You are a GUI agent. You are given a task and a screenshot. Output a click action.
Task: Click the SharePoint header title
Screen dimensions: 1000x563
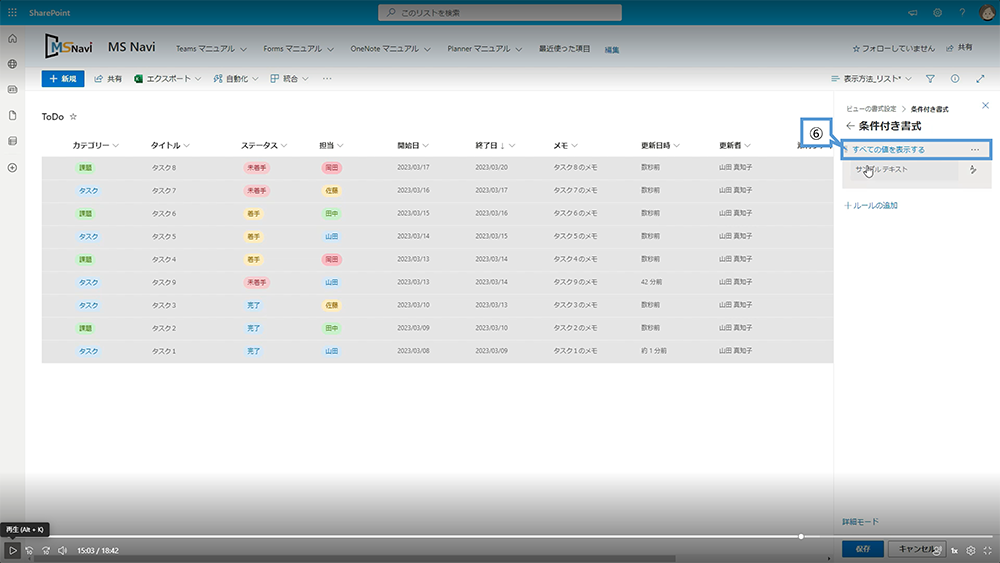click(49, 13)
